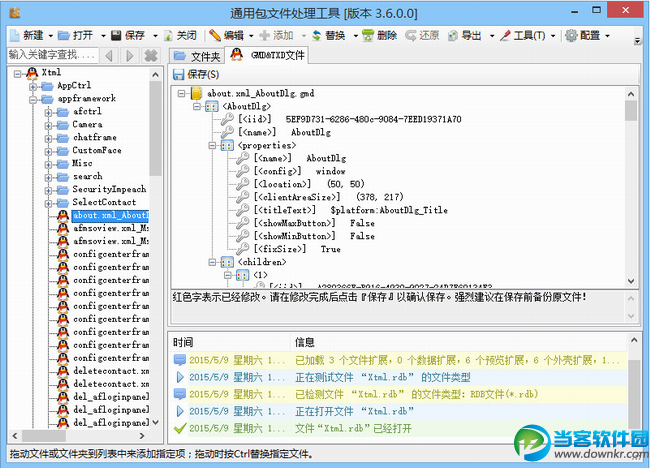Open the 保存 dropdown arrow
Viewport: 650px width, 468px height.
tap(155, 36)
